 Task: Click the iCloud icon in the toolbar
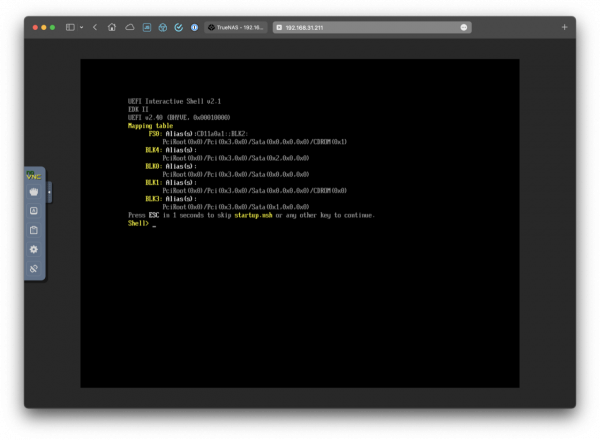point(130,27)
